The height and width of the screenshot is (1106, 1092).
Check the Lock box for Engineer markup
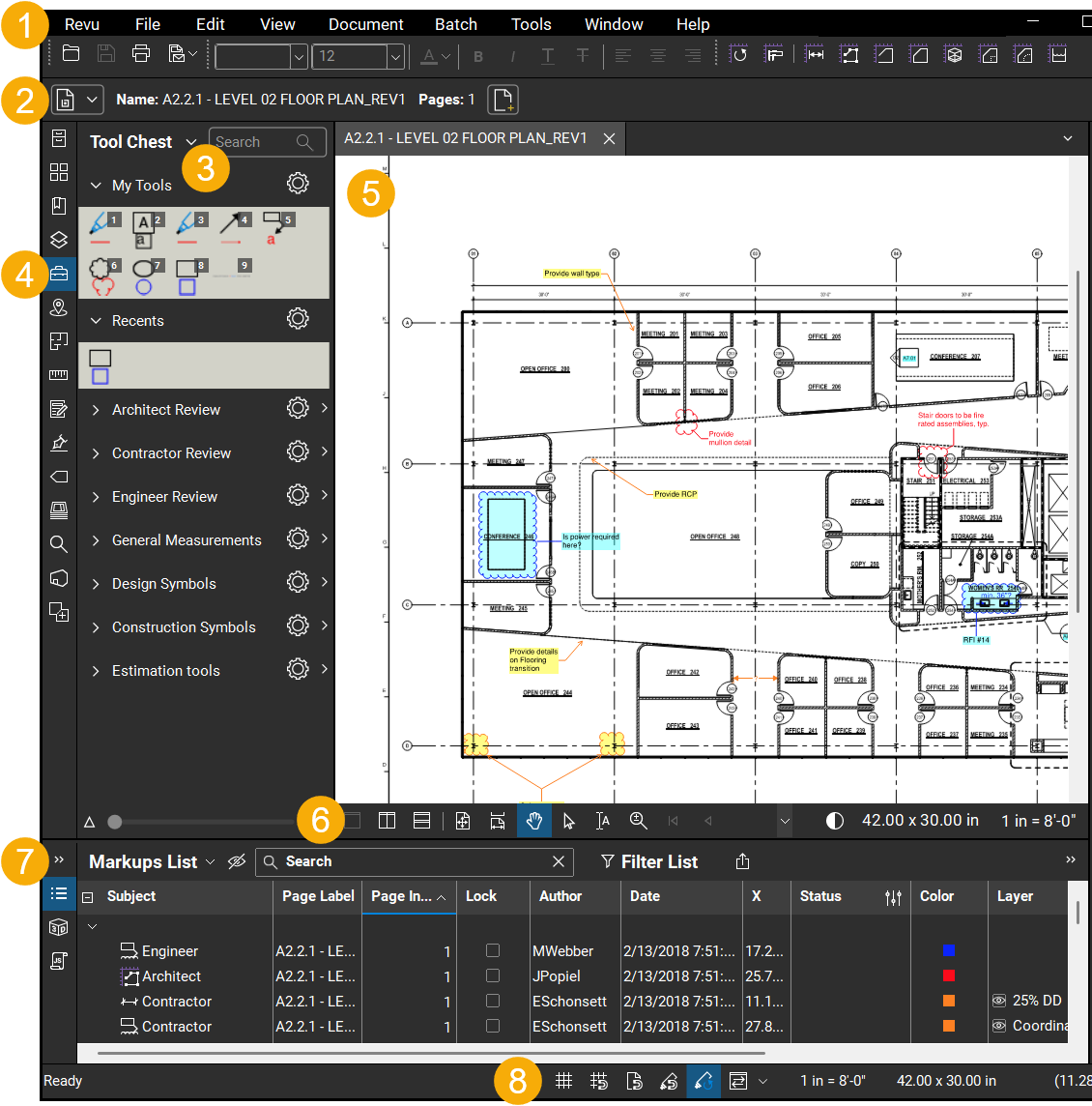[x=493, y=951]
